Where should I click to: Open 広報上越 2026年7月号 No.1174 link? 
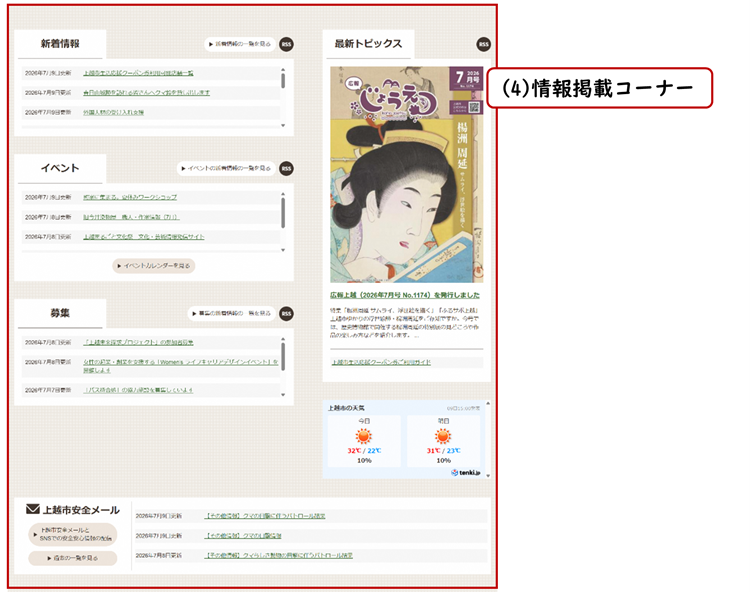coord(405,295)
